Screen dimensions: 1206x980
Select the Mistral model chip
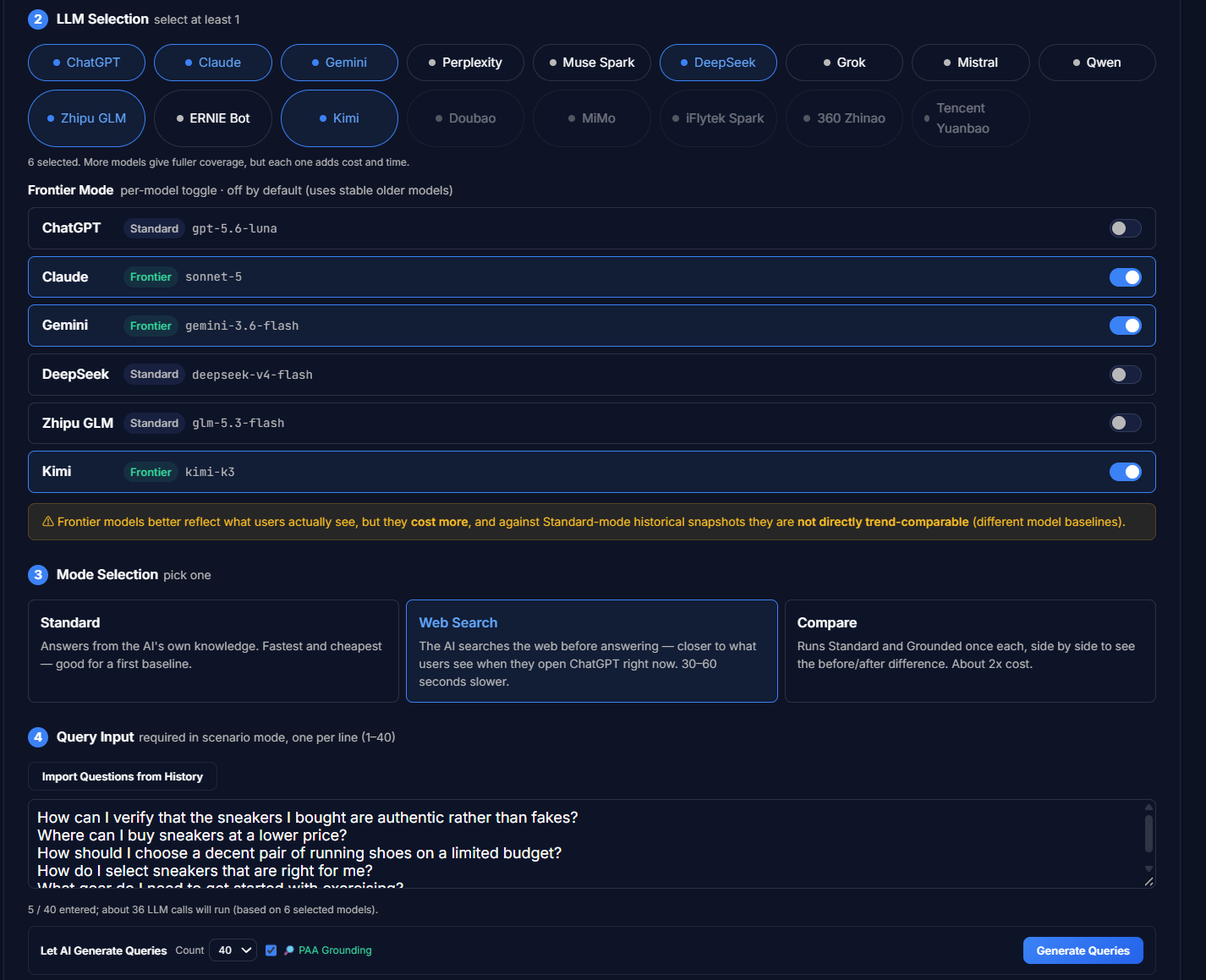[x=971, y=63]
